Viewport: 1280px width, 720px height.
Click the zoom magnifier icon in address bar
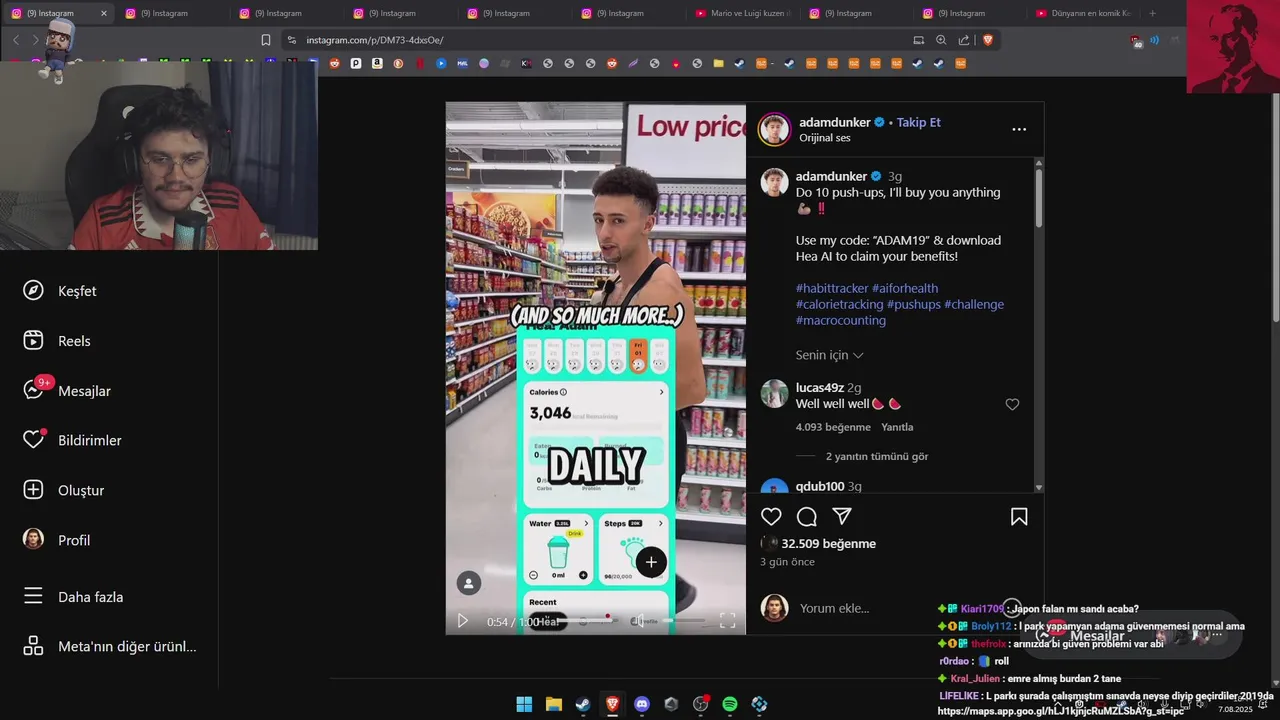point(941,40)
